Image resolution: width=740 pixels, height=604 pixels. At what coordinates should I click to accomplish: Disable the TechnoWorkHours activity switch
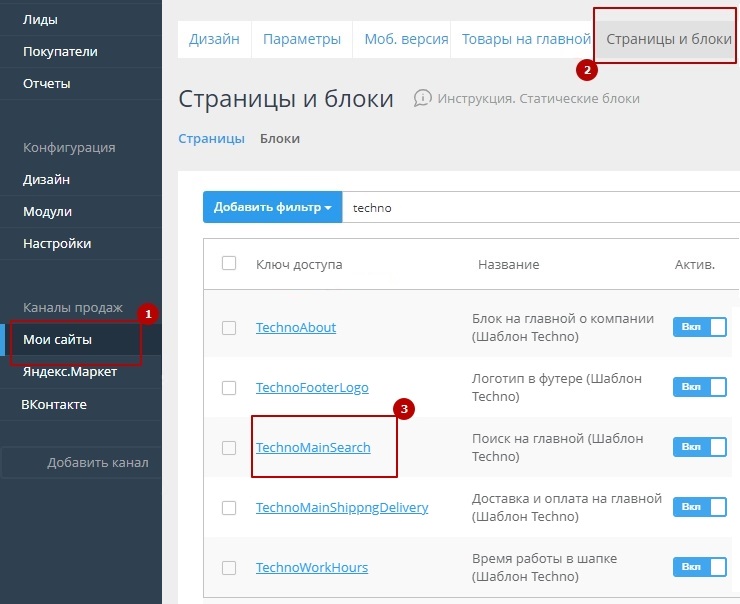point(699,566)
